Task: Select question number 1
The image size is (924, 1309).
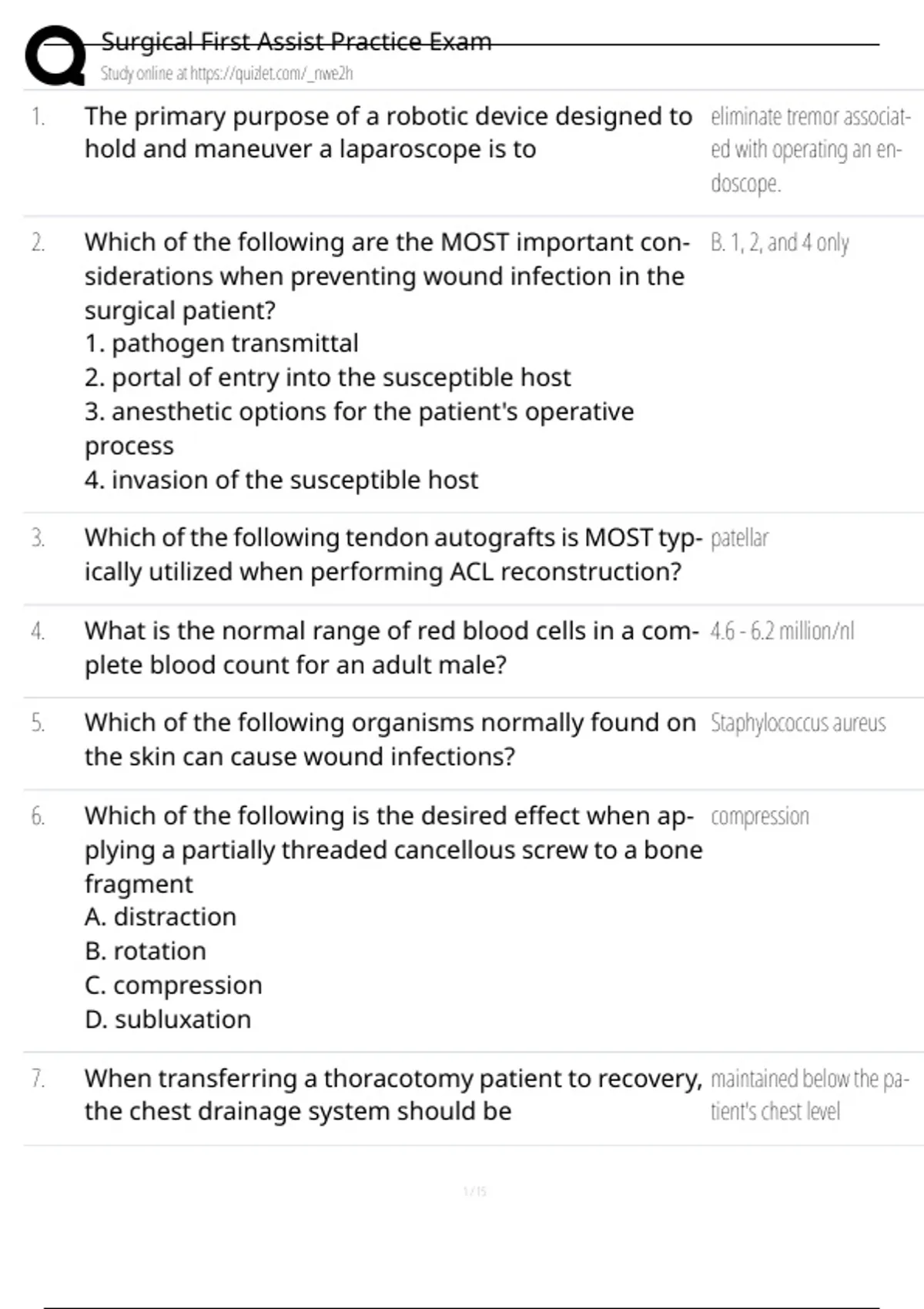Action: click(x=38, y=116)
